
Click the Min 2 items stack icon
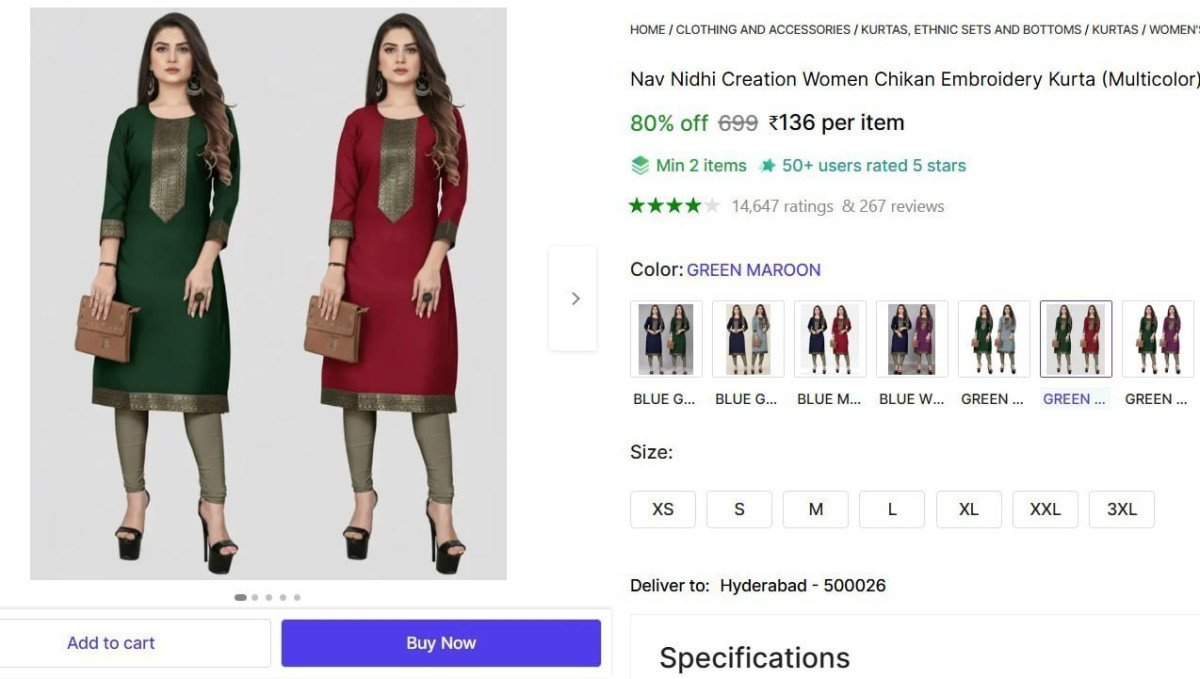[640, 166]
